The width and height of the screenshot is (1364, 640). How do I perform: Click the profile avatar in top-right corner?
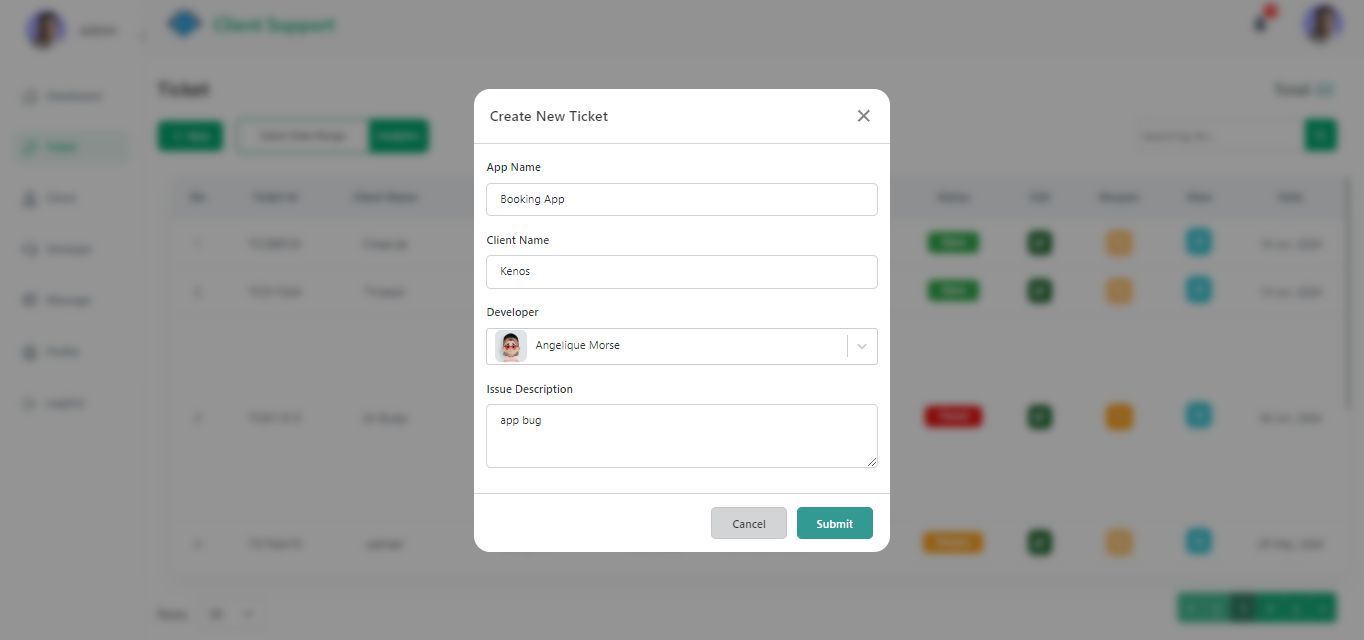tap(1321, 24)
